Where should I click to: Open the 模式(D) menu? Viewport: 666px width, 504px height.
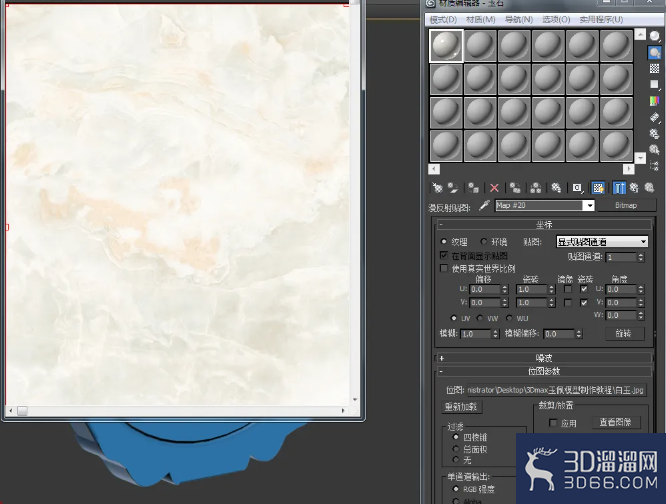tap(443, 20)
